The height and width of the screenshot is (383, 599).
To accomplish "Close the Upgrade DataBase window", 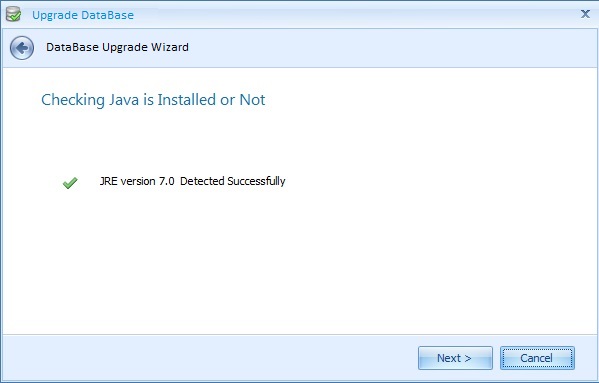I will (585, 14).
